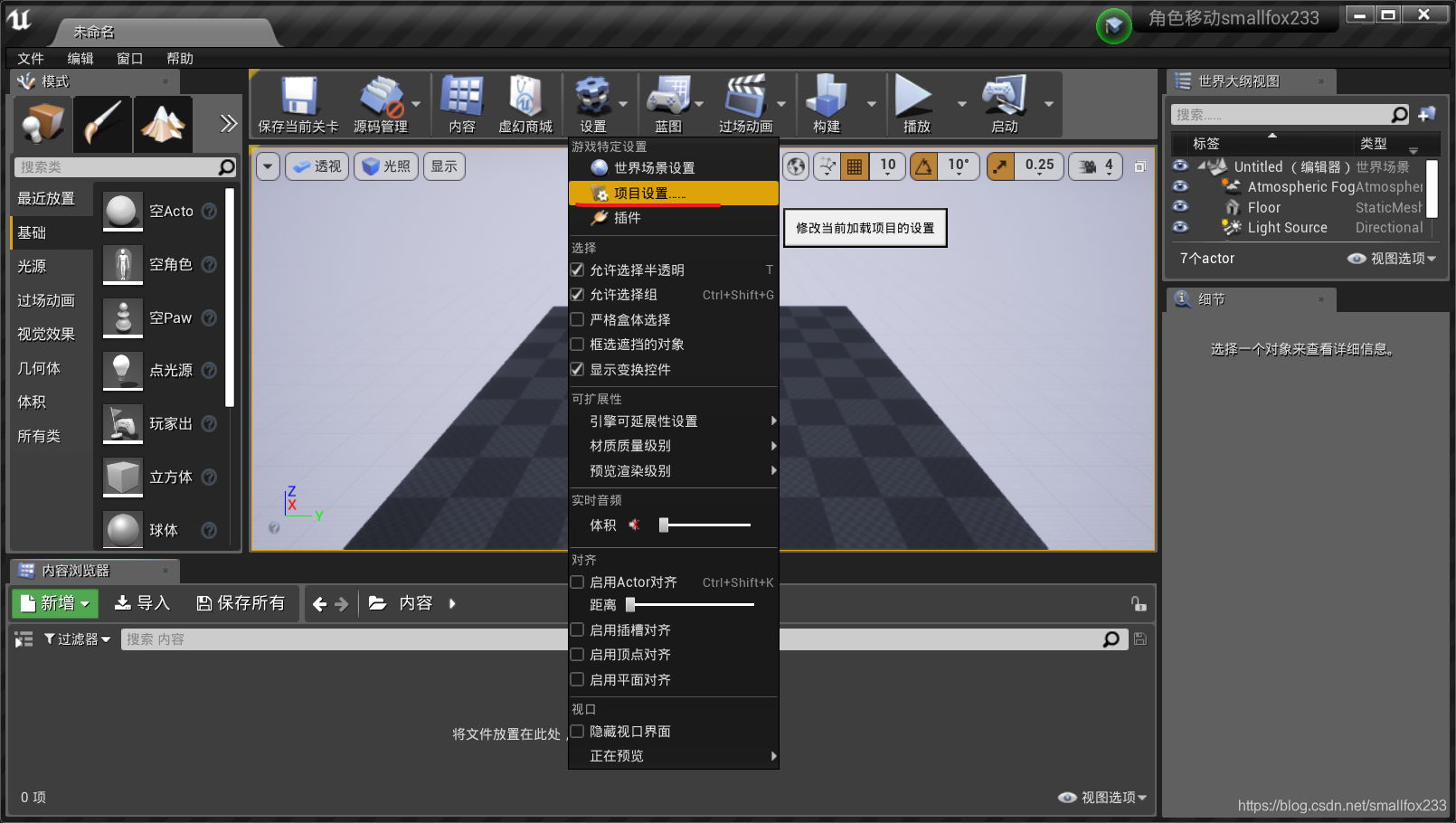Open the Content (内容) browser icon
1456x823 pixels.
click(461, 96)
